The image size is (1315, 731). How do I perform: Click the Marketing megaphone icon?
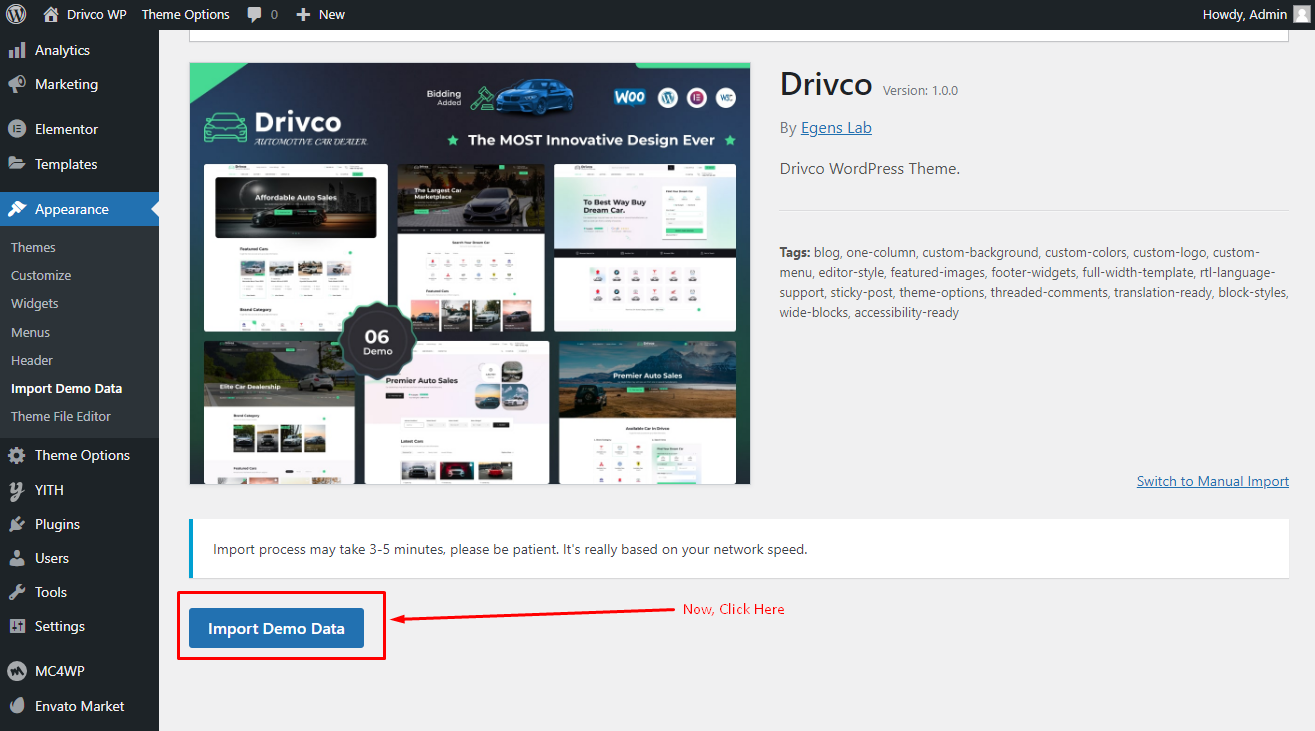point(16,84)
